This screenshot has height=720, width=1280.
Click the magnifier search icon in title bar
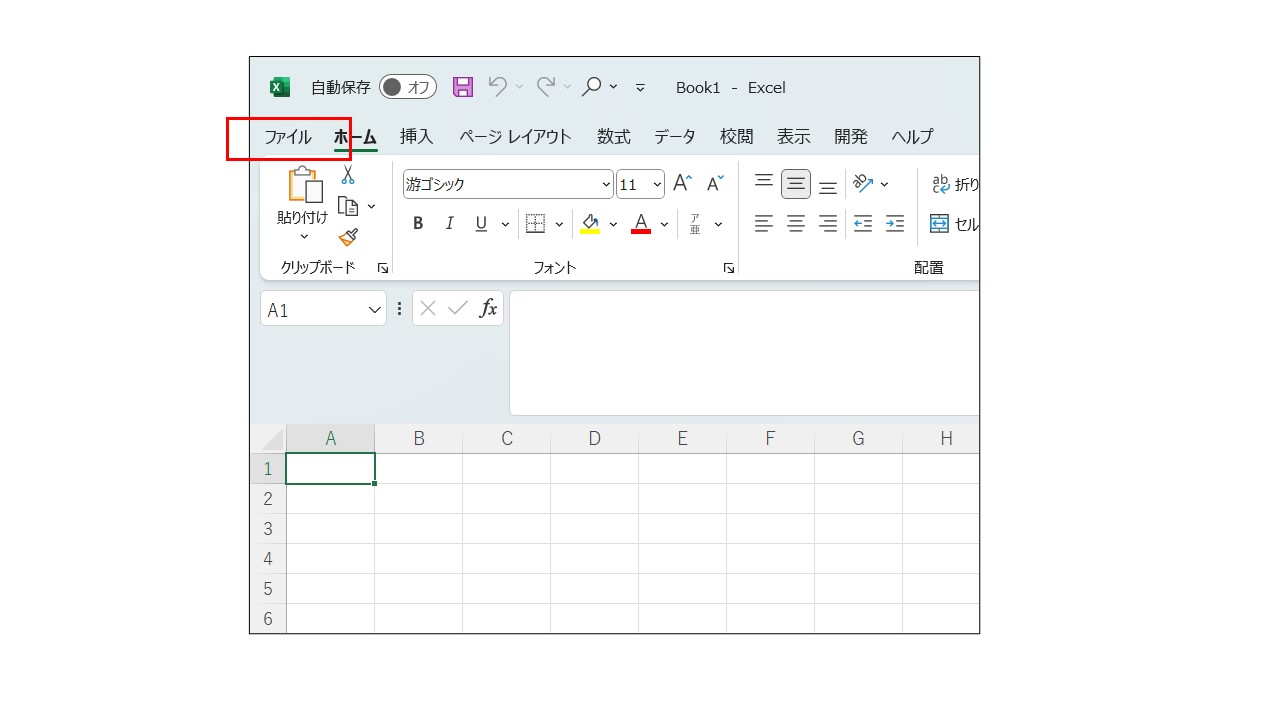[591, 87]
